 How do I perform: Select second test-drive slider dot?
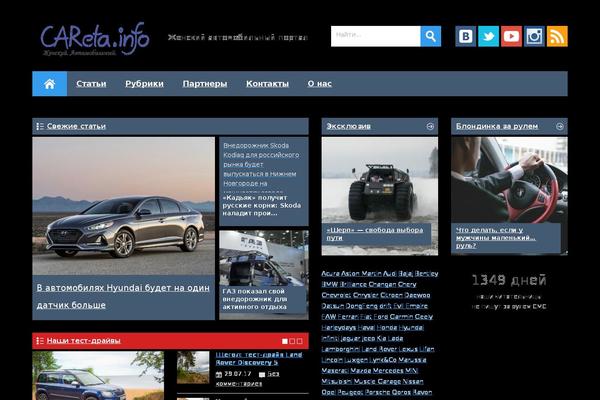click(292, 341)
